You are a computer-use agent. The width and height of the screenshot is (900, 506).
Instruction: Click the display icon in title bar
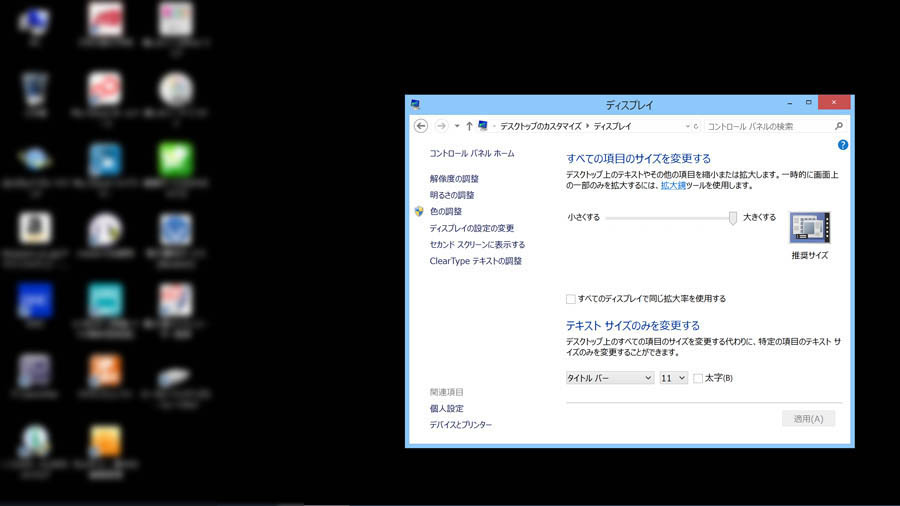tap(415, 104)
